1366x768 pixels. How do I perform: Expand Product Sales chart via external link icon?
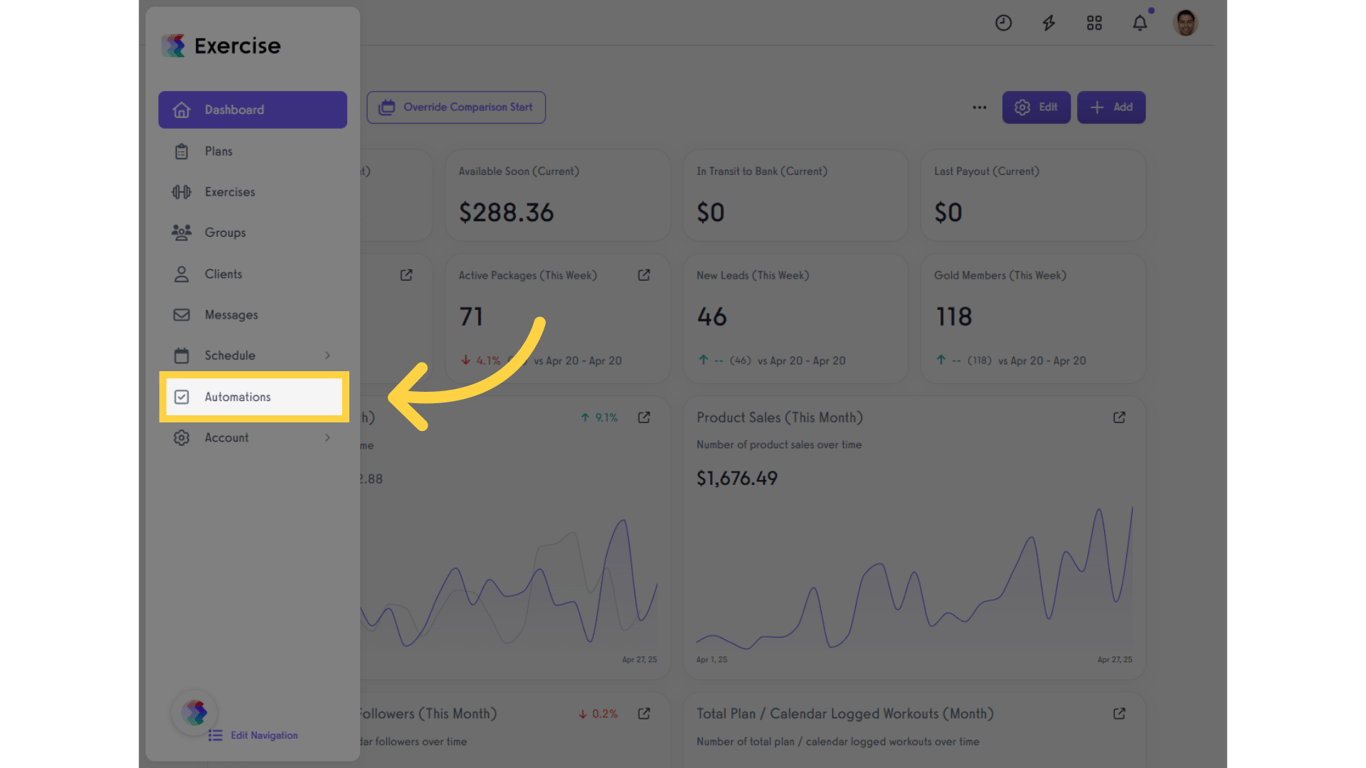pos(1118,417)
